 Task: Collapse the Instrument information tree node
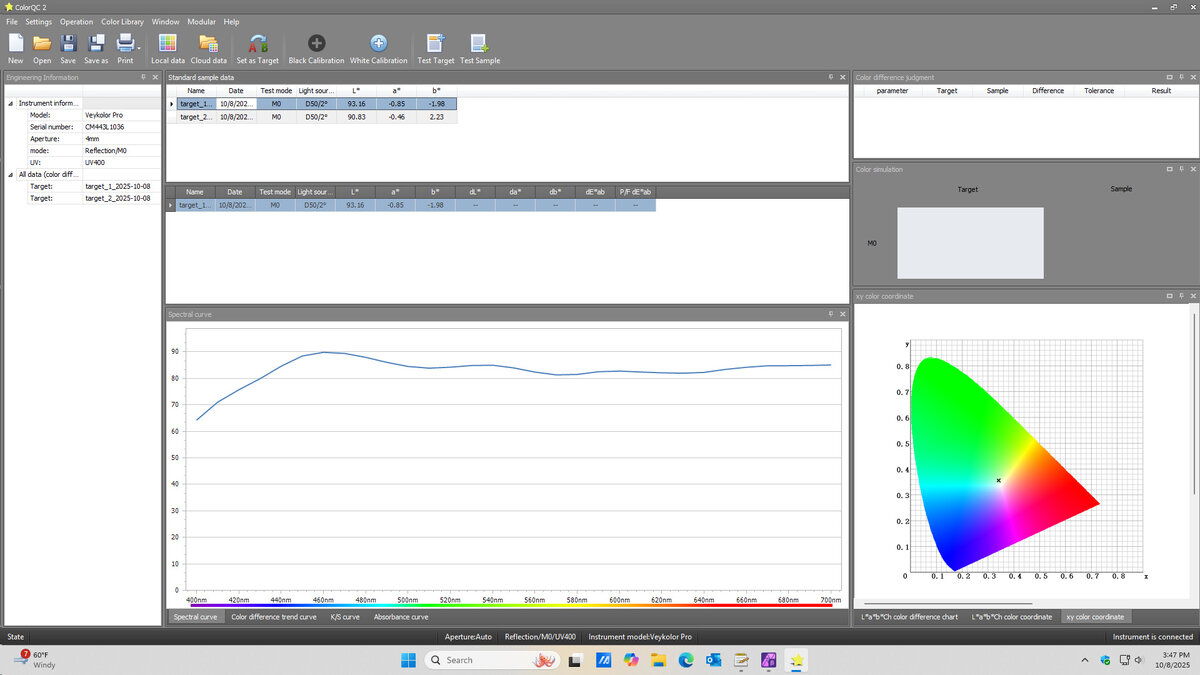[11, 103]
